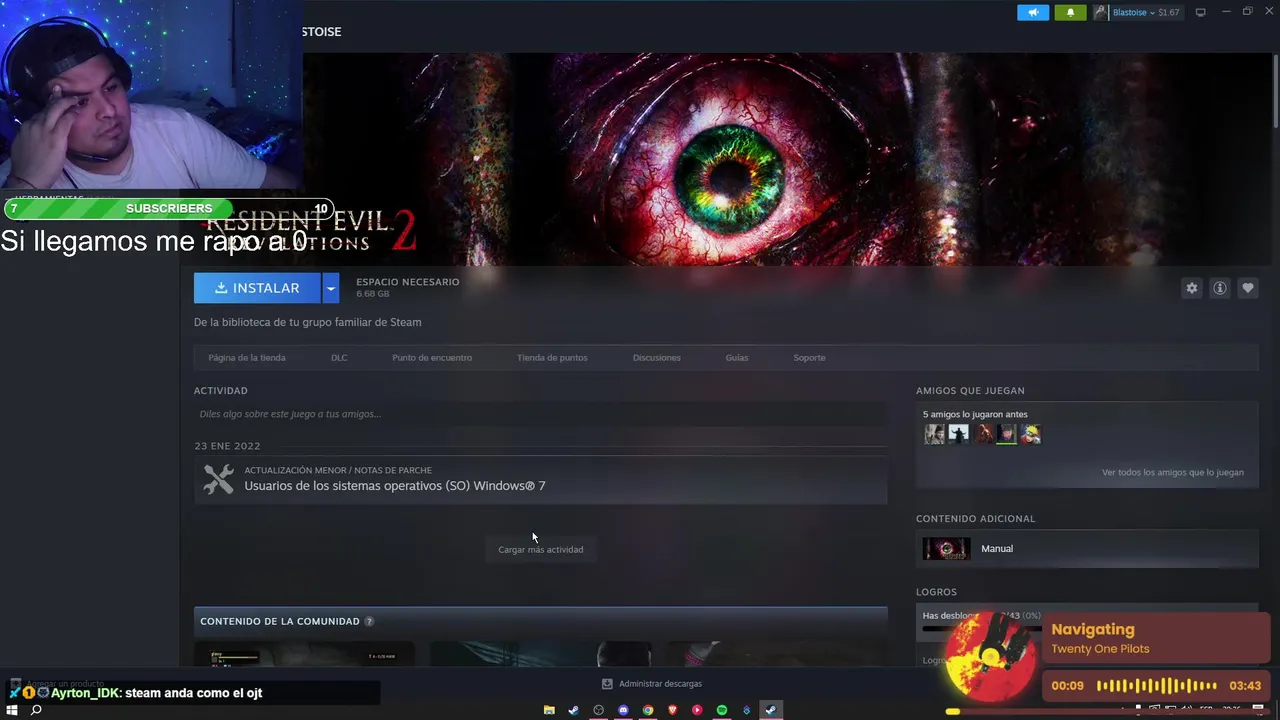Open second friend avatar in Amigos que juegan
The width and height of the screenshot is (1280, 720).
coord(958,434)
